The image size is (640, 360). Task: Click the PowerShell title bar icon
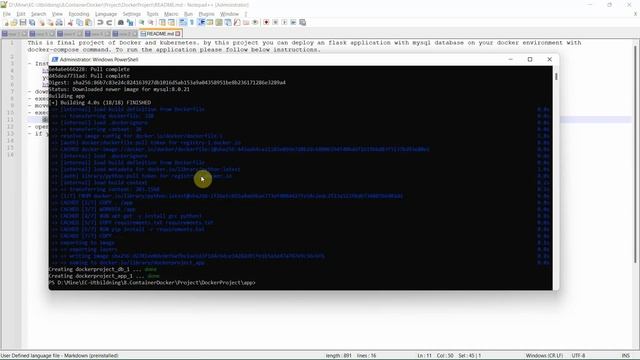55,60
